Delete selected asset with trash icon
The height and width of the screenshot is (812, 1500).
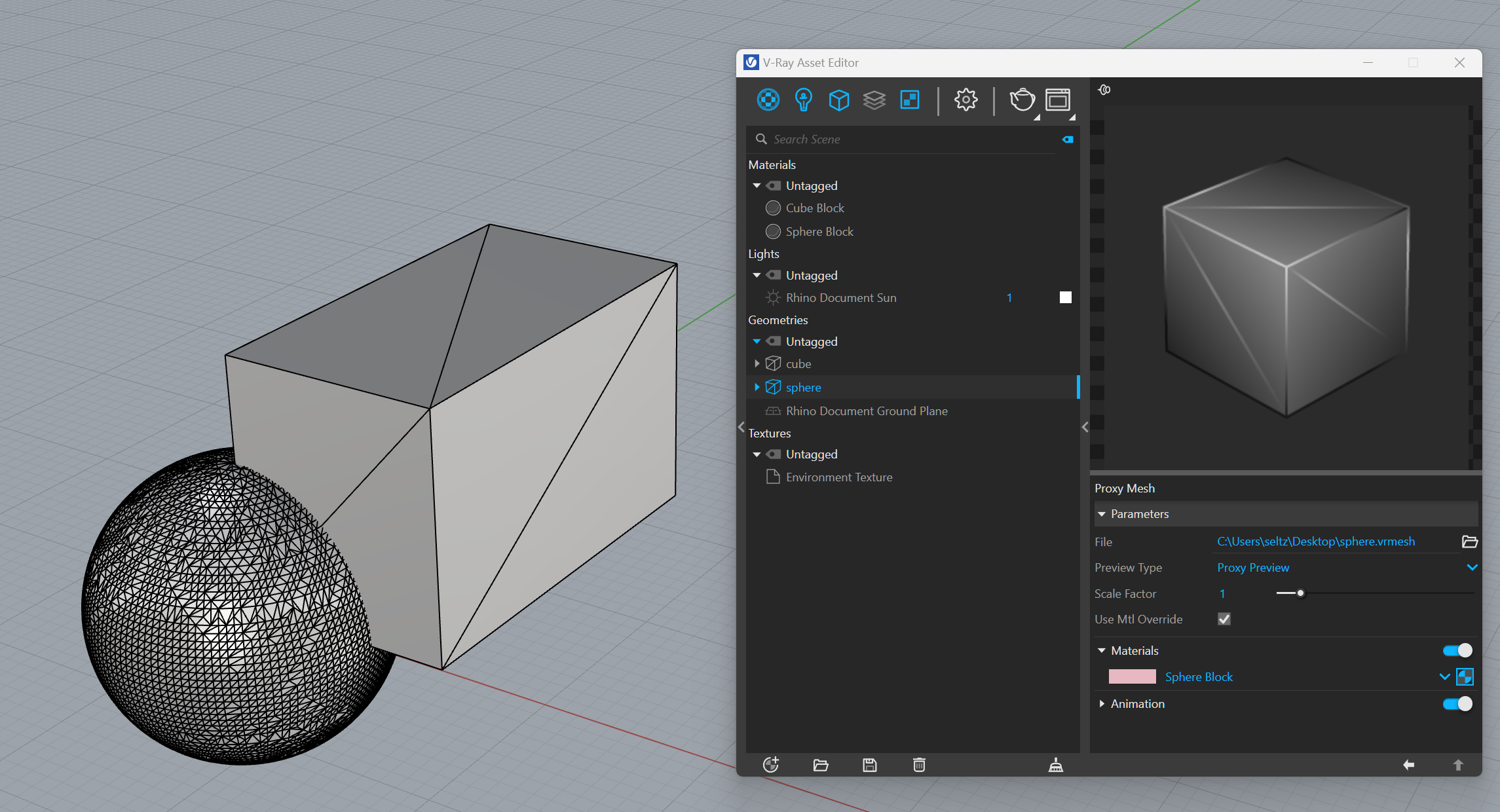point(919,765)
